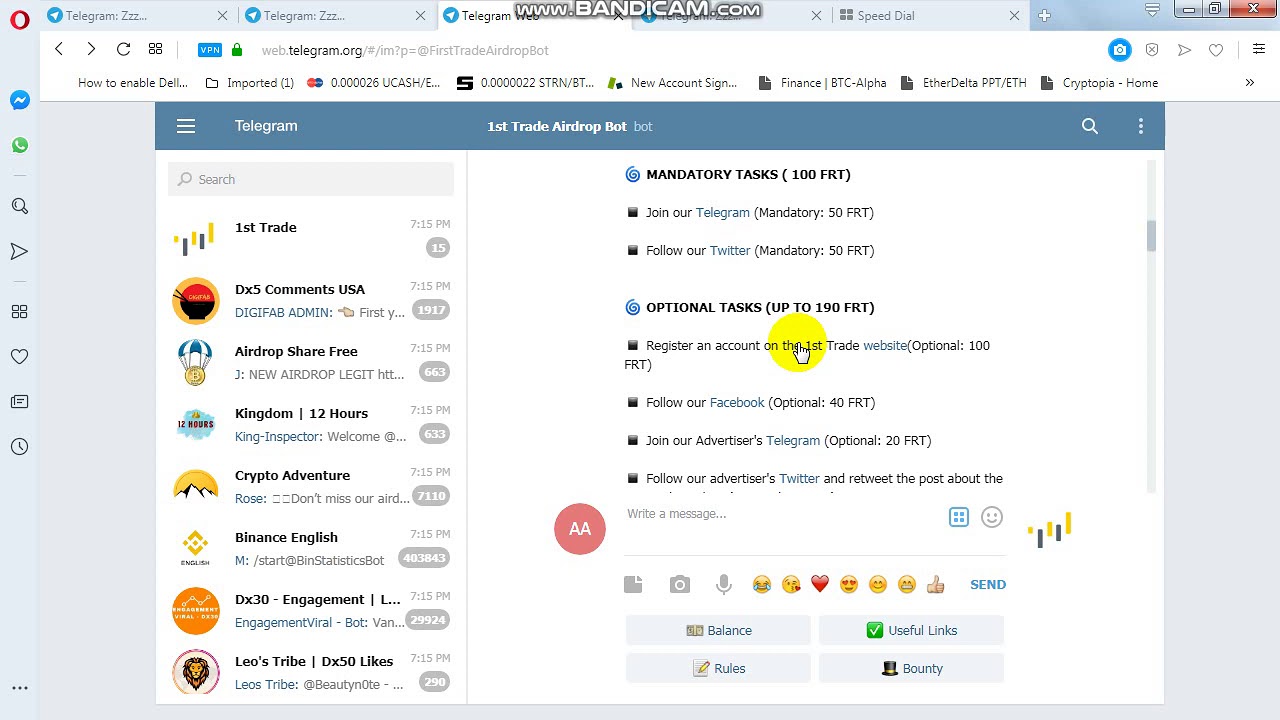Open mandatory Twitter link

[729, 250]
